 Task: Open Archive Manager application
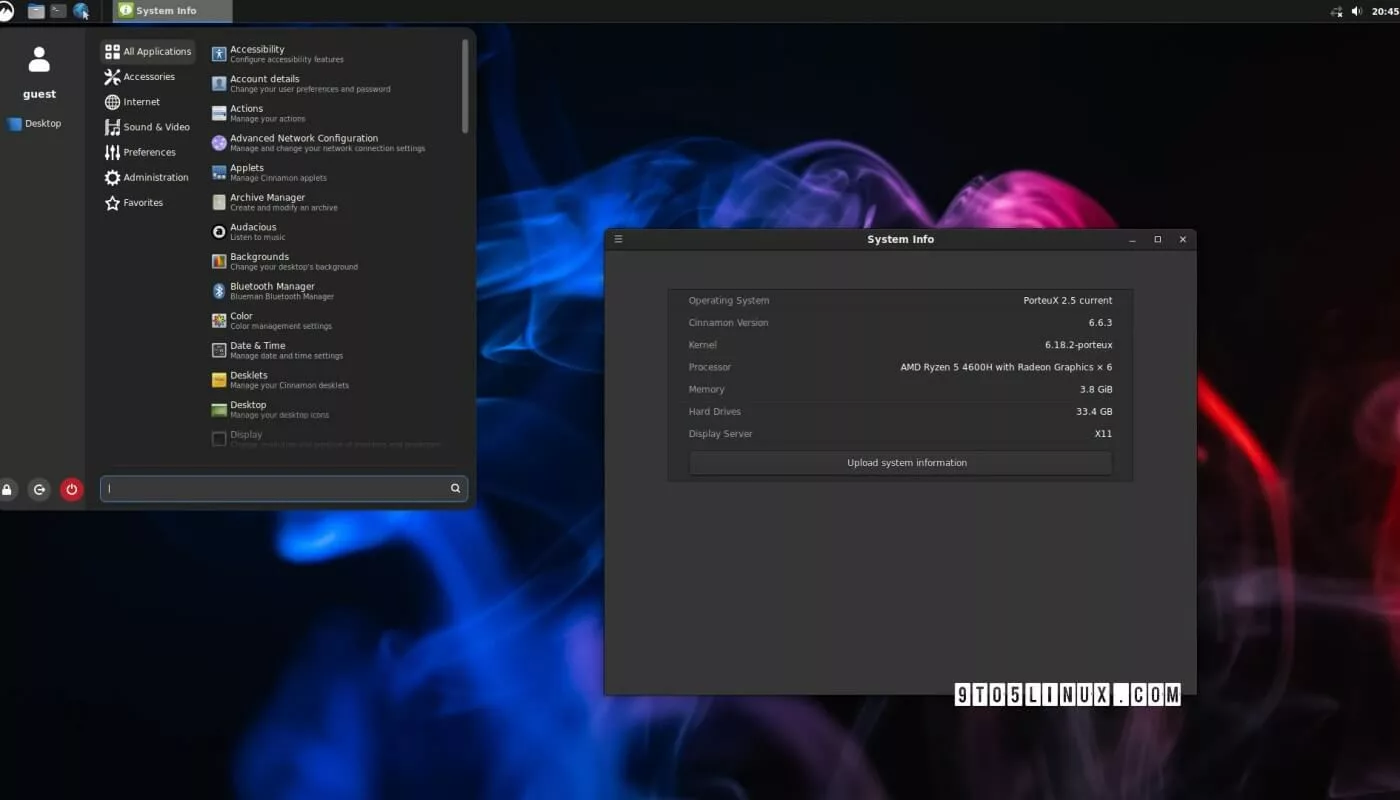coord(267,202)
